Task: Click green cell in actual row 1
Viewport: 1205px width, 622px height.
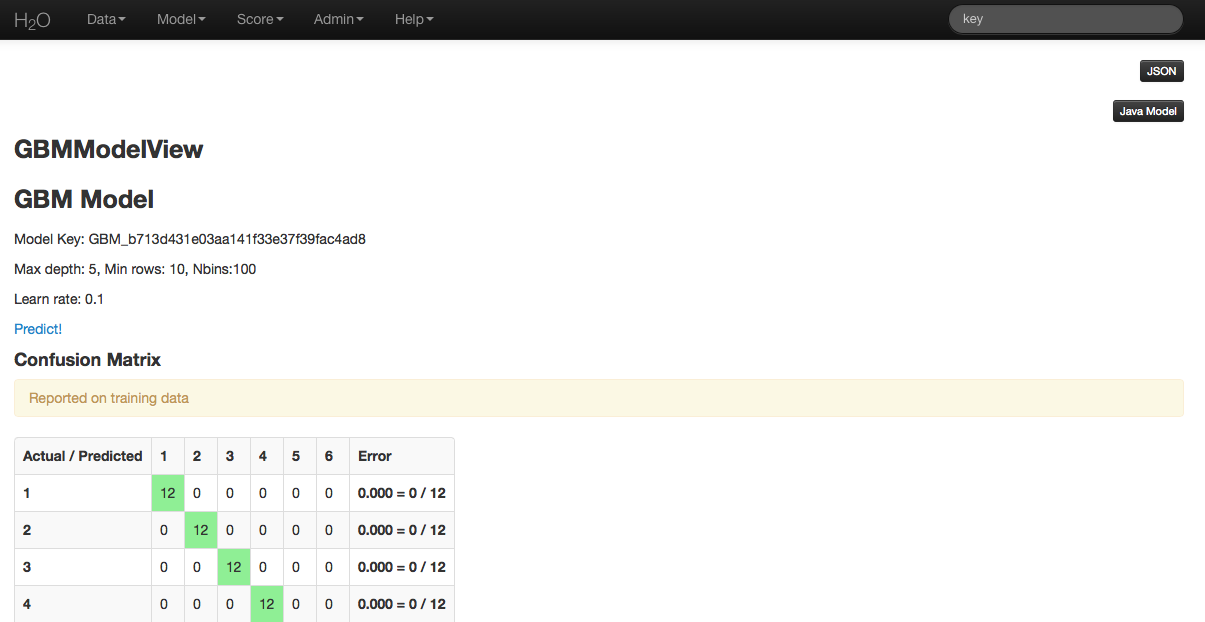Action: tap(168, 493)
